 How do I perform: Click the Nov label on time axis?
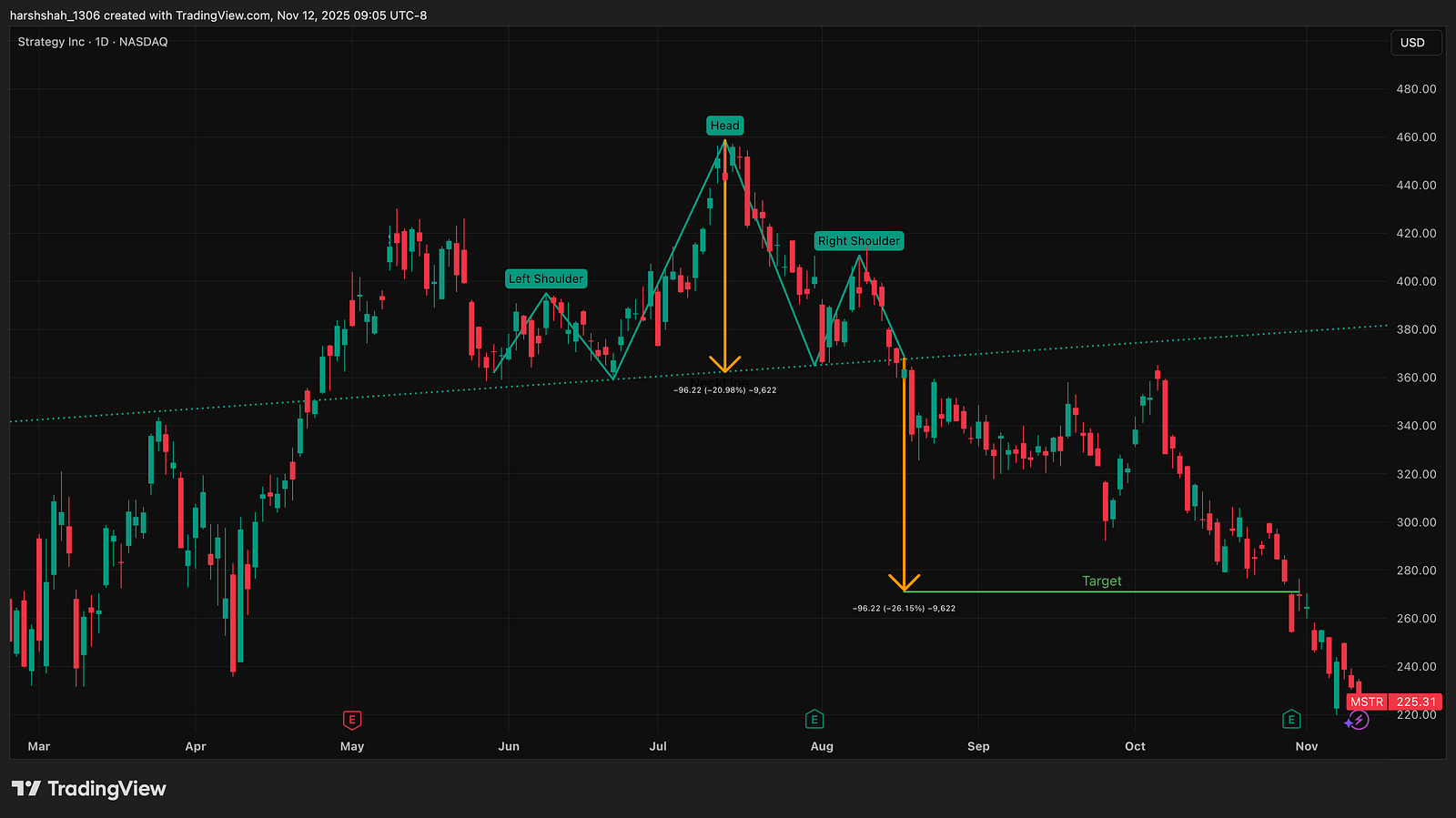(x=1307, y=747)
